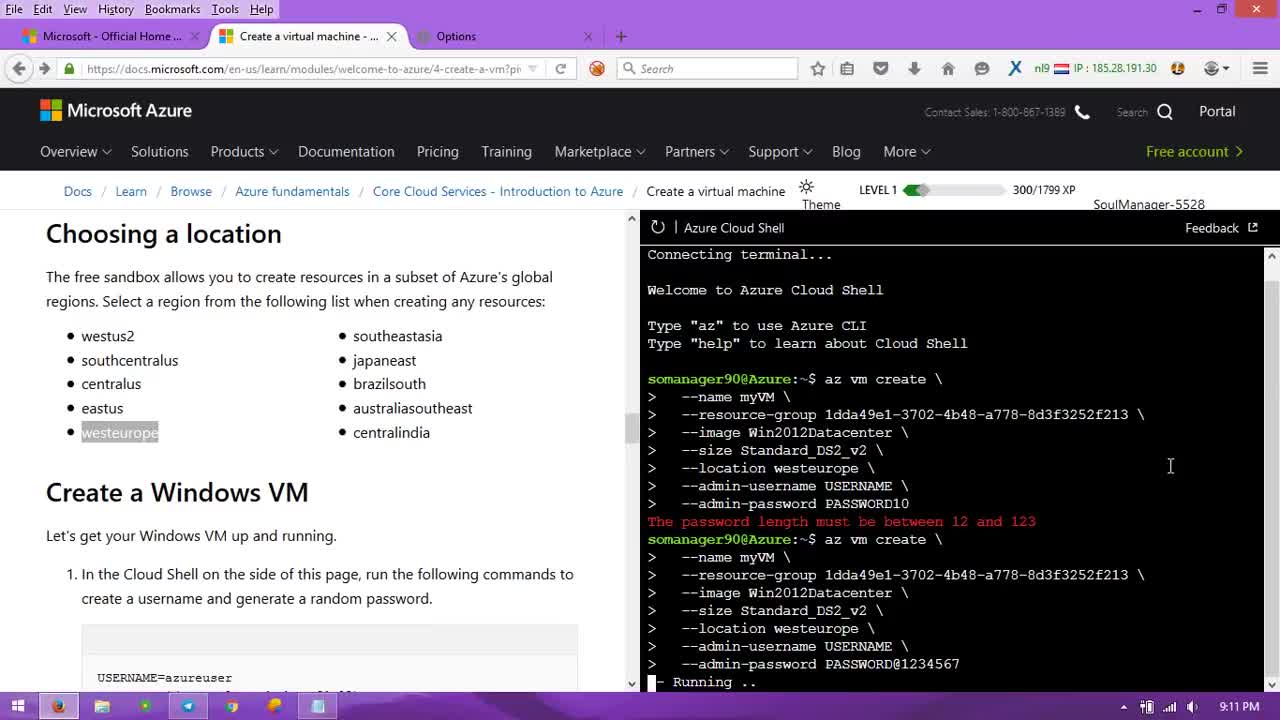Expand the More dropdown menu
1280x720 pixels.
coord(907,152)
